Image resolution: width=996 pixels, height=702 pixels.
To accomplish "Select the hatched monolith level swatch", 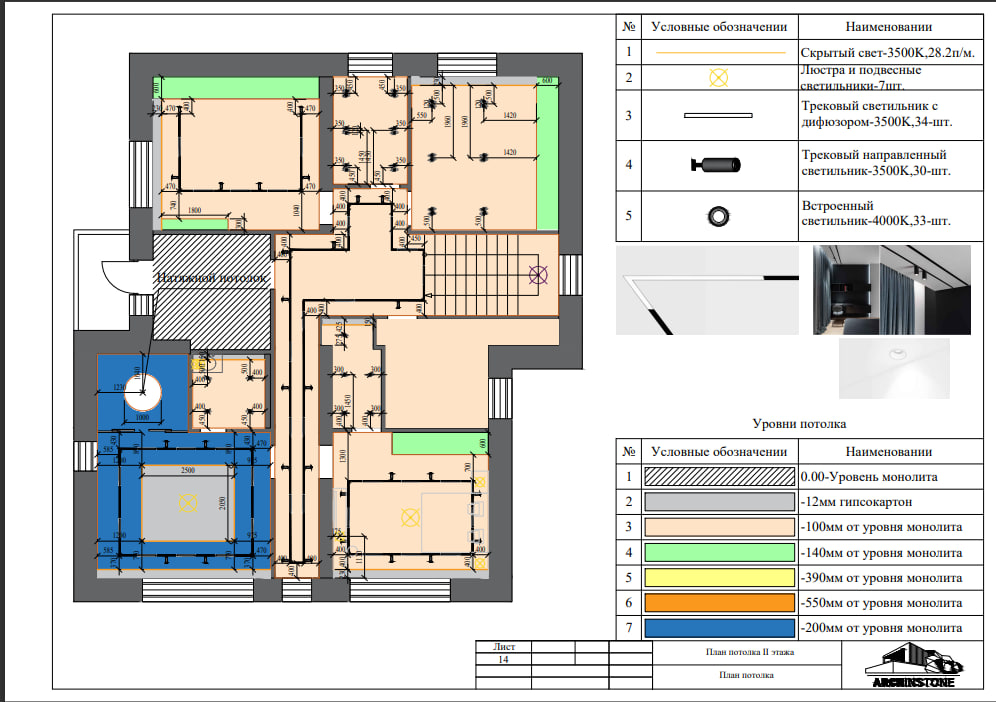I will click(720, 476).
